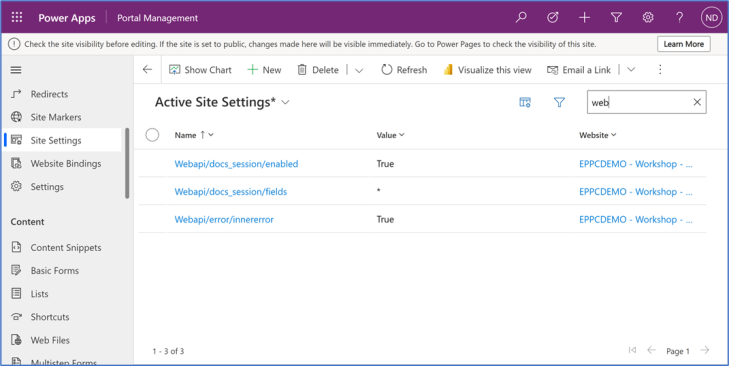Image resolution: width=729 pixels, height=366 pixels.
Task: Click Delete in command bar
Action: pos(318,70)
